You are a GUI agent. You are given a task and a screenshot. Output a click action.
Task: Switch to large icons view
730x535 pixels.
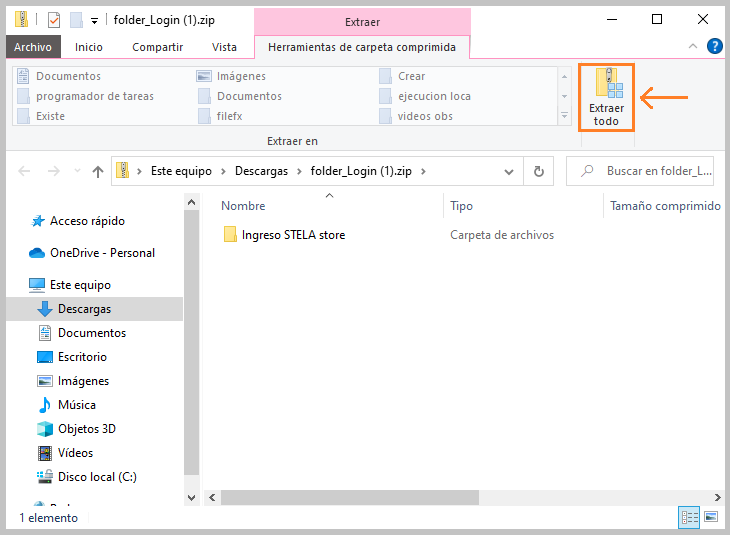pyautogui.click(x=710, y=517)
